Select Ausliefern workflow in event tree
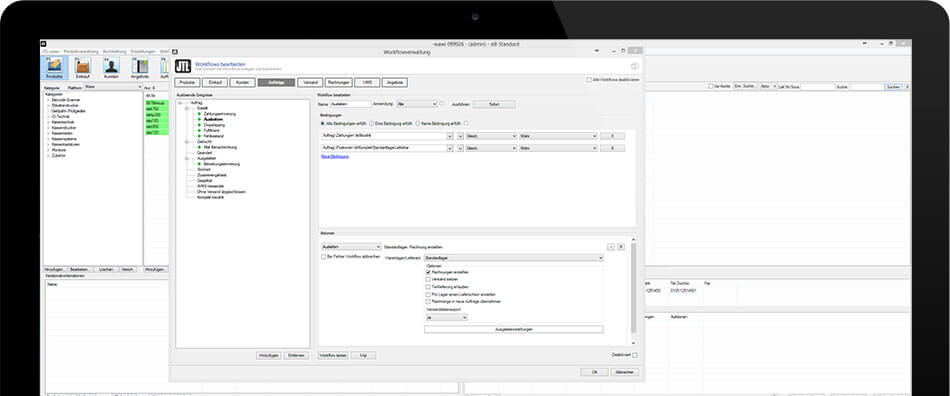This screenshot has width=950, height=396. point(214,119)
